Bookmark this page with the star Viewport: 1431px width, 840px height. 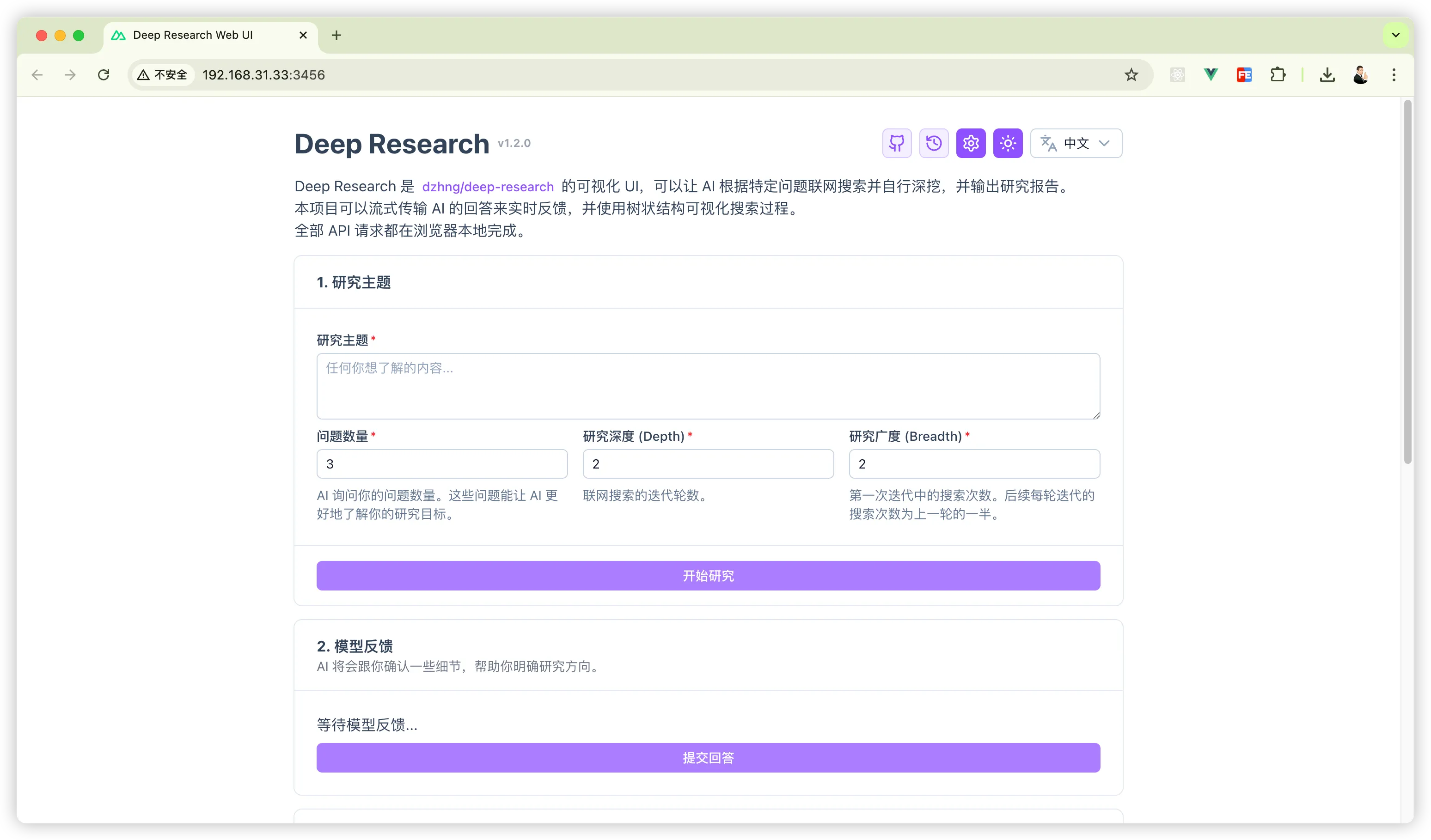pos(1131,75)
